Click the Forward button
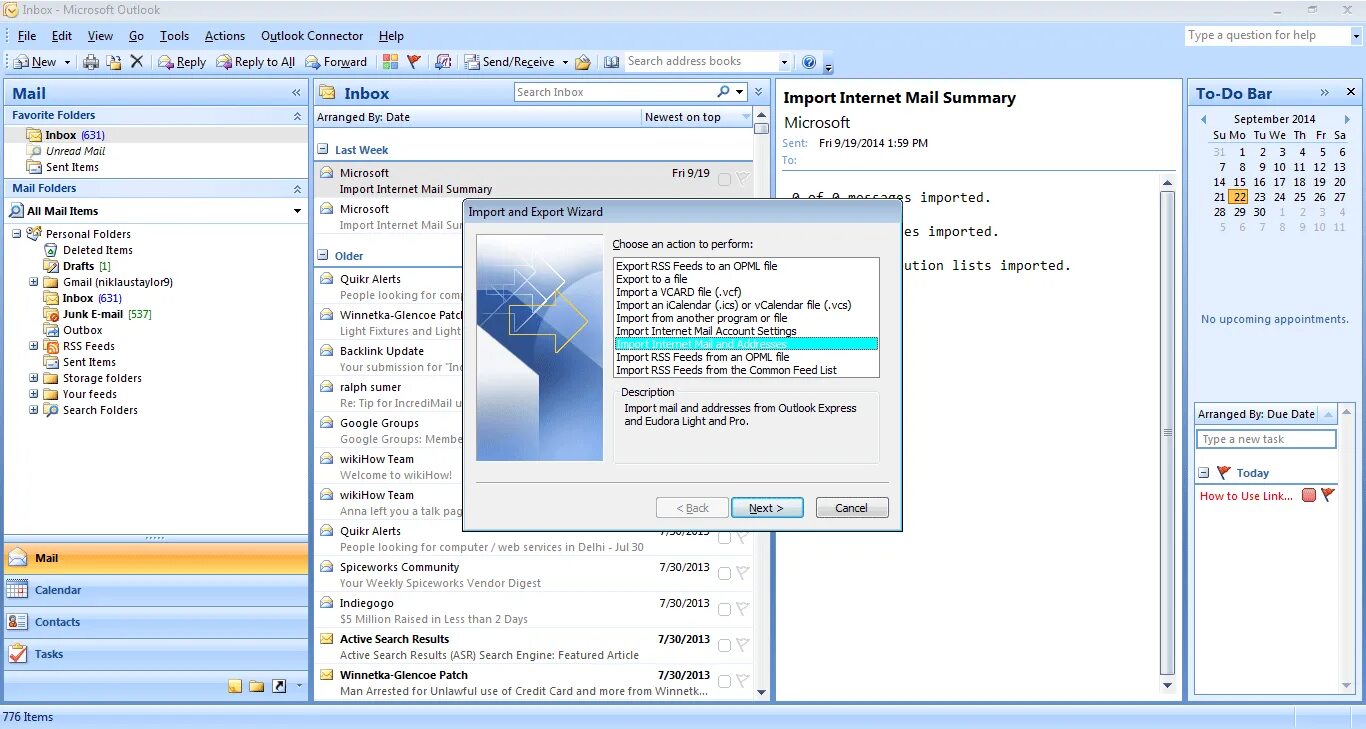 pos(336,62)
